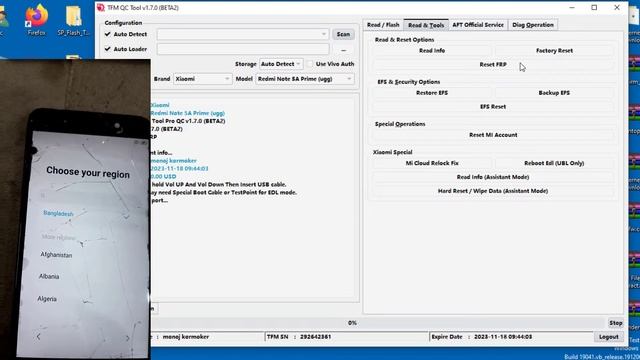Click Read Info (Assistant Mode) button

(493, 177)
